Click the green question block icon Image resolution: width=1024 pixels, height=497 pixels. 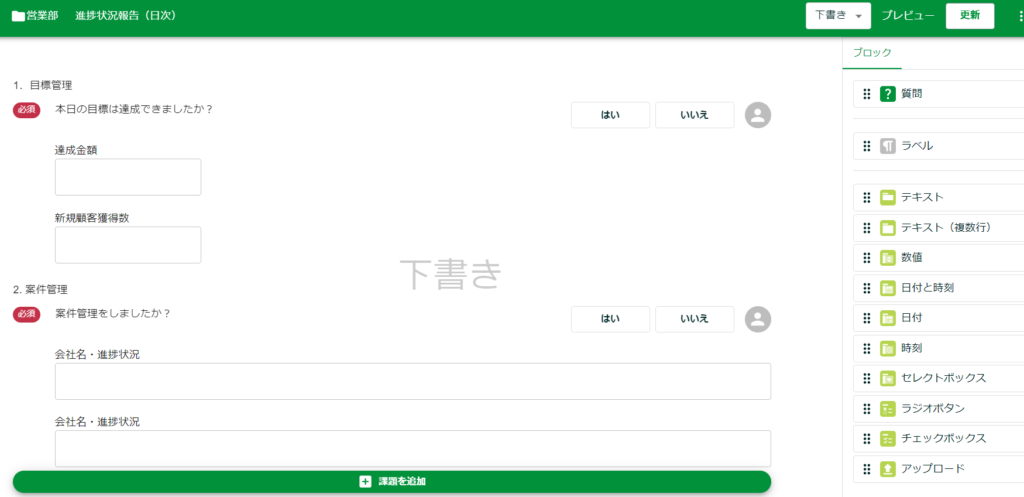pyautogui.click(x=887, y=94)
